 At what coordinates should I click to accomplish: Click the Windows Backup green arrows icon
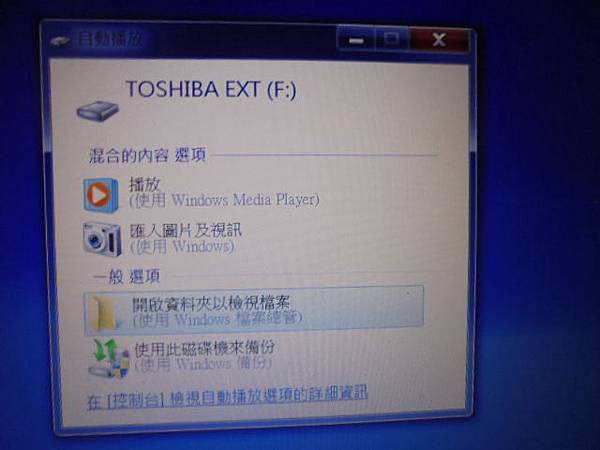click(109, 358)
